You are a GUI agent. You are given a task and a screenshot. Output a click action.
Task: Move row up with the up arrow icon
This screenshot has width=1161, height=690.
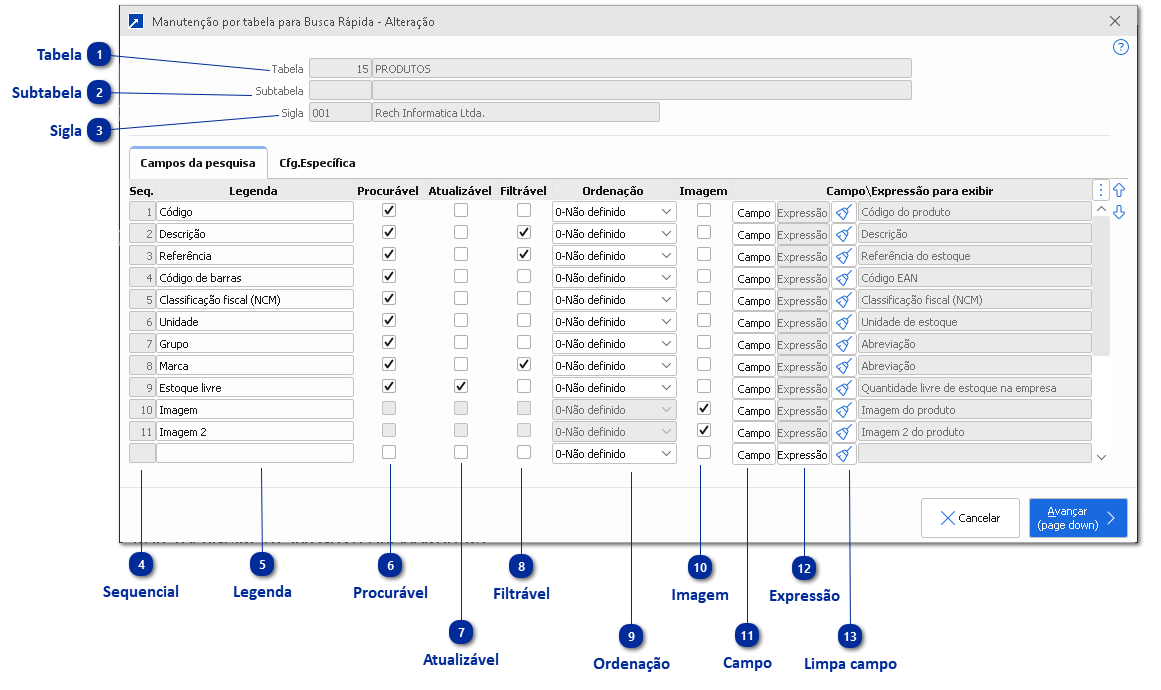click(1119, 190)
